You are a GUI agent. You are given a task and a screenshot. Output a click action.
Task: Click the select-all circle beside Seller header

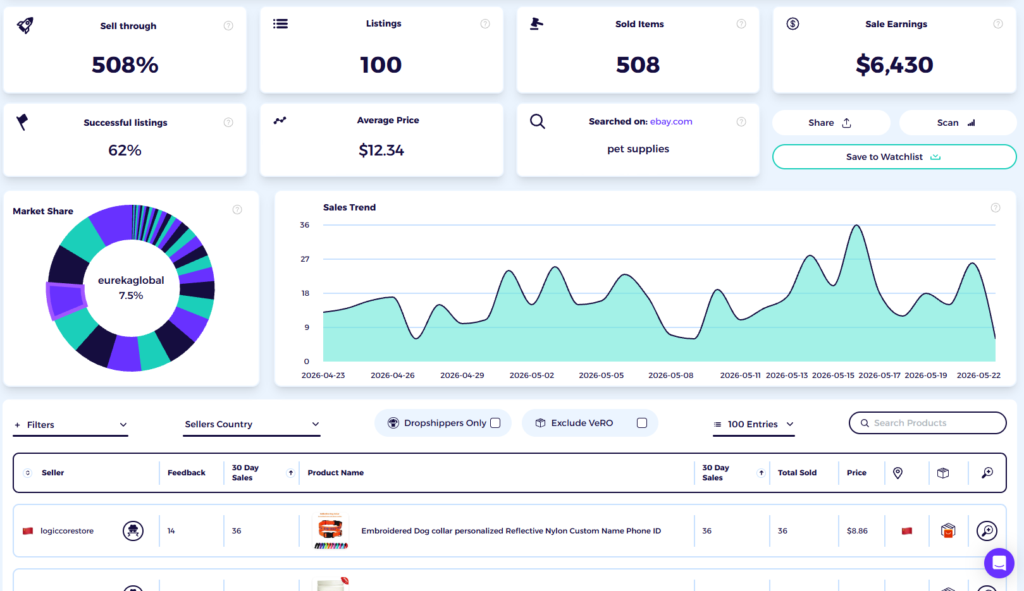27,473
